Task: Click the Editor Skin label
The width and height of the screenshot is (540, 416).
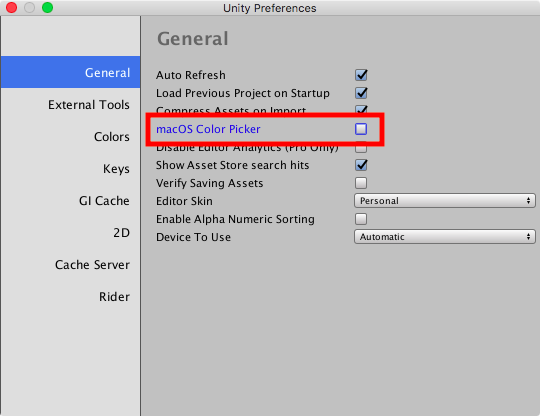Action: (x=184, y=201)
